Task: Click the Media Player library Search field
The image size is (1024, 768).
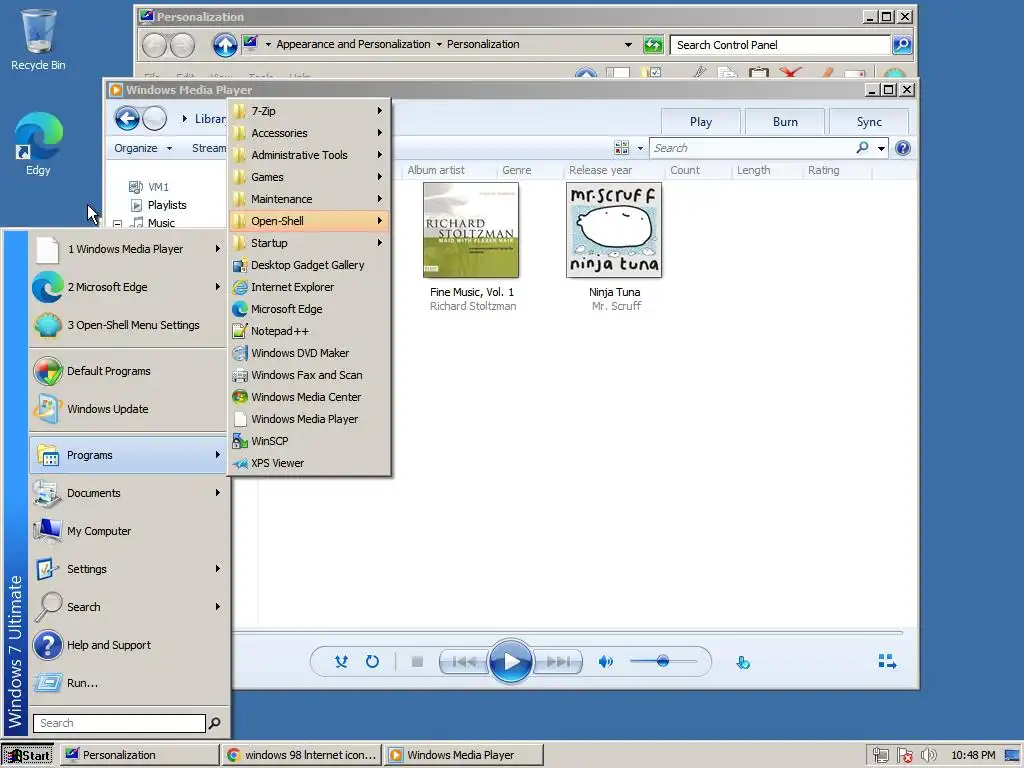Action: 752,148
